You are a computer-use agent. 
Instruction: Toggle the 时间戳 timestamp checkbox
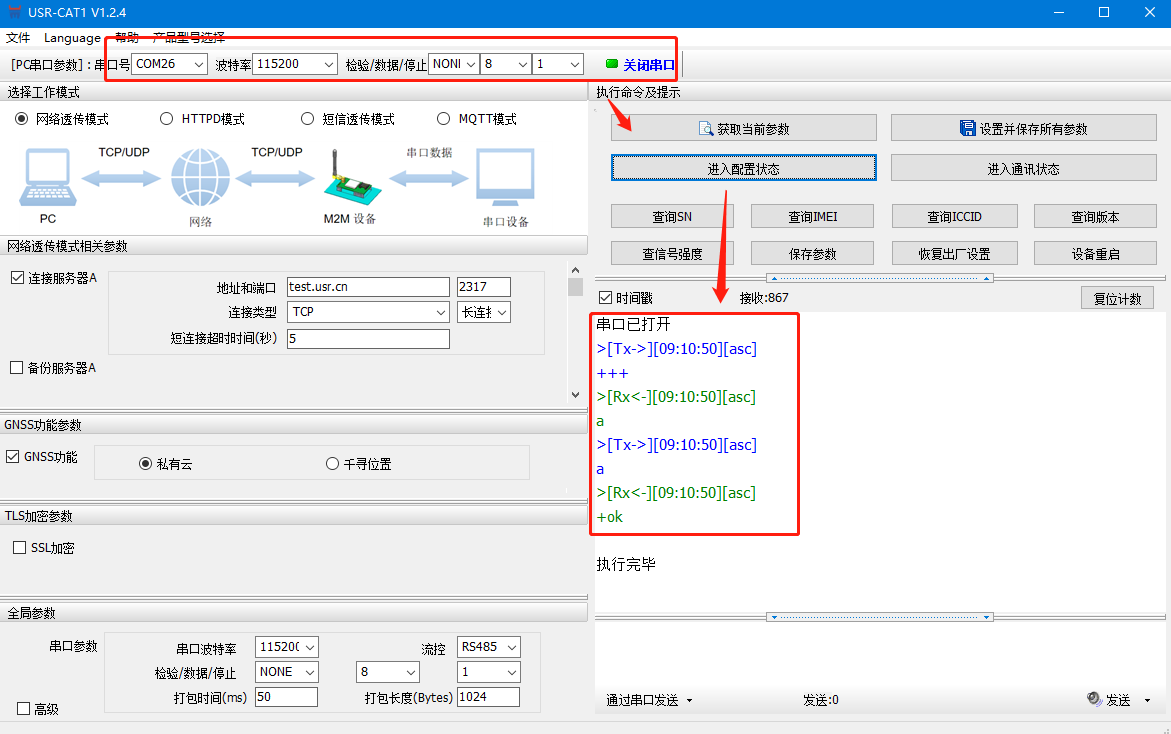pos(605,298)
